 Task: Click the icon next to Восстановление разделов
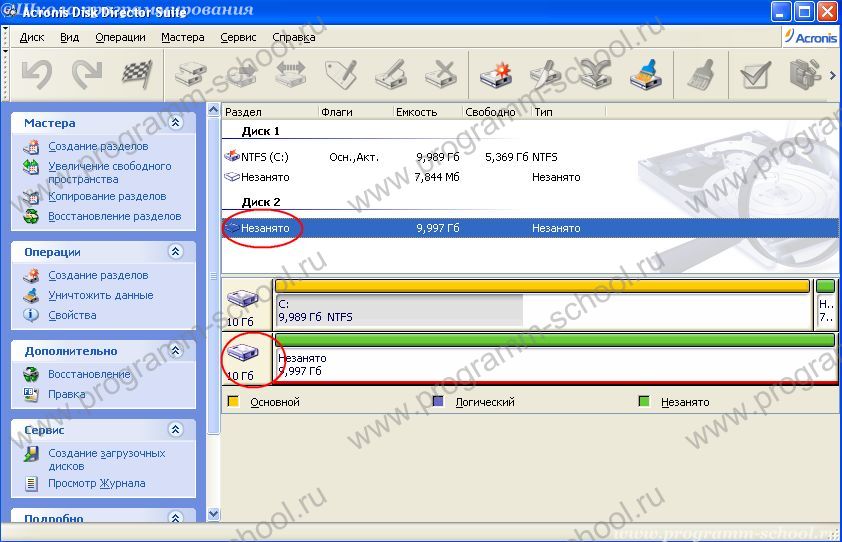point(31,216)
